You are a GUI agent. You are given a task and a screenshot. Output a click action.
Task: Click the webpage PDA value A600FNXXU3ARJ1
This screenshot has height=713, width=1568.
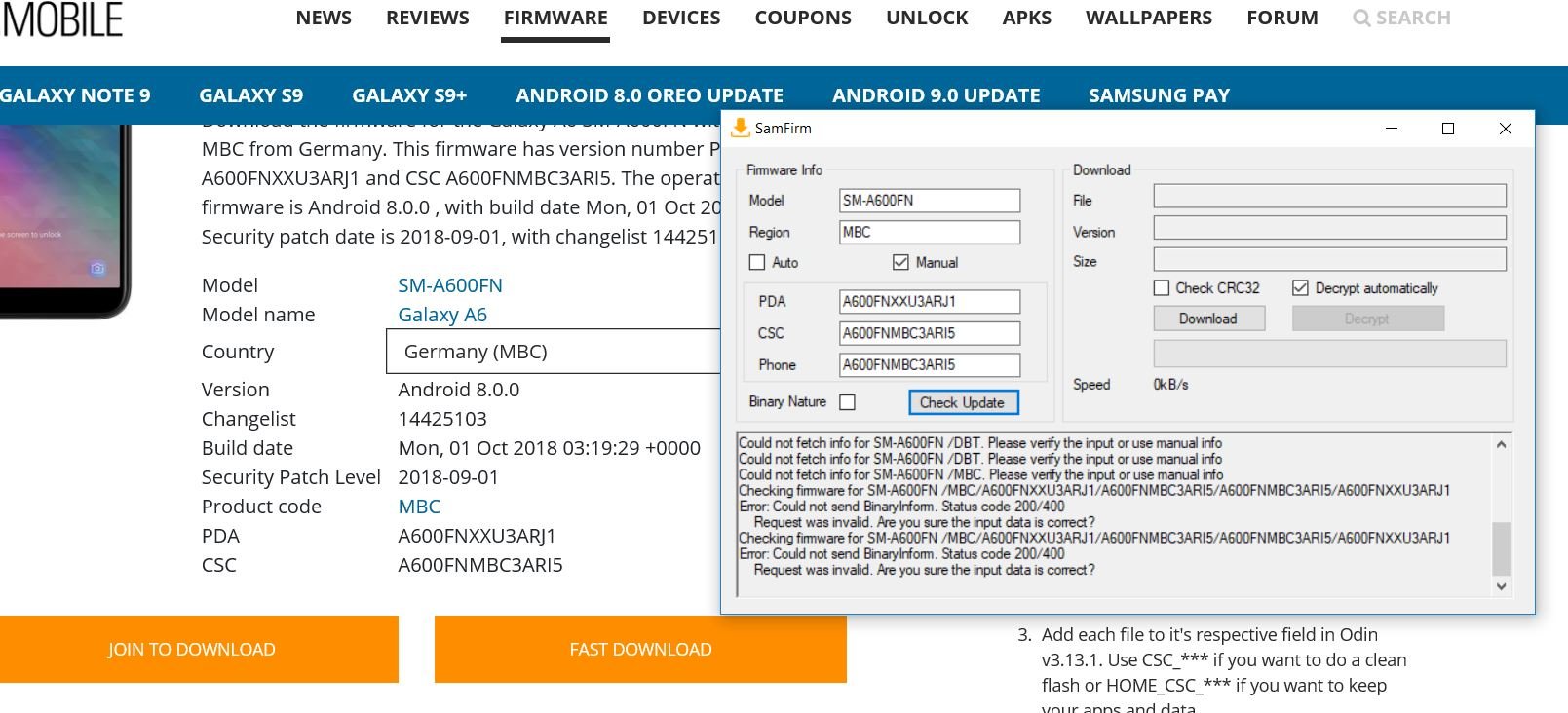tap(478, 536)
